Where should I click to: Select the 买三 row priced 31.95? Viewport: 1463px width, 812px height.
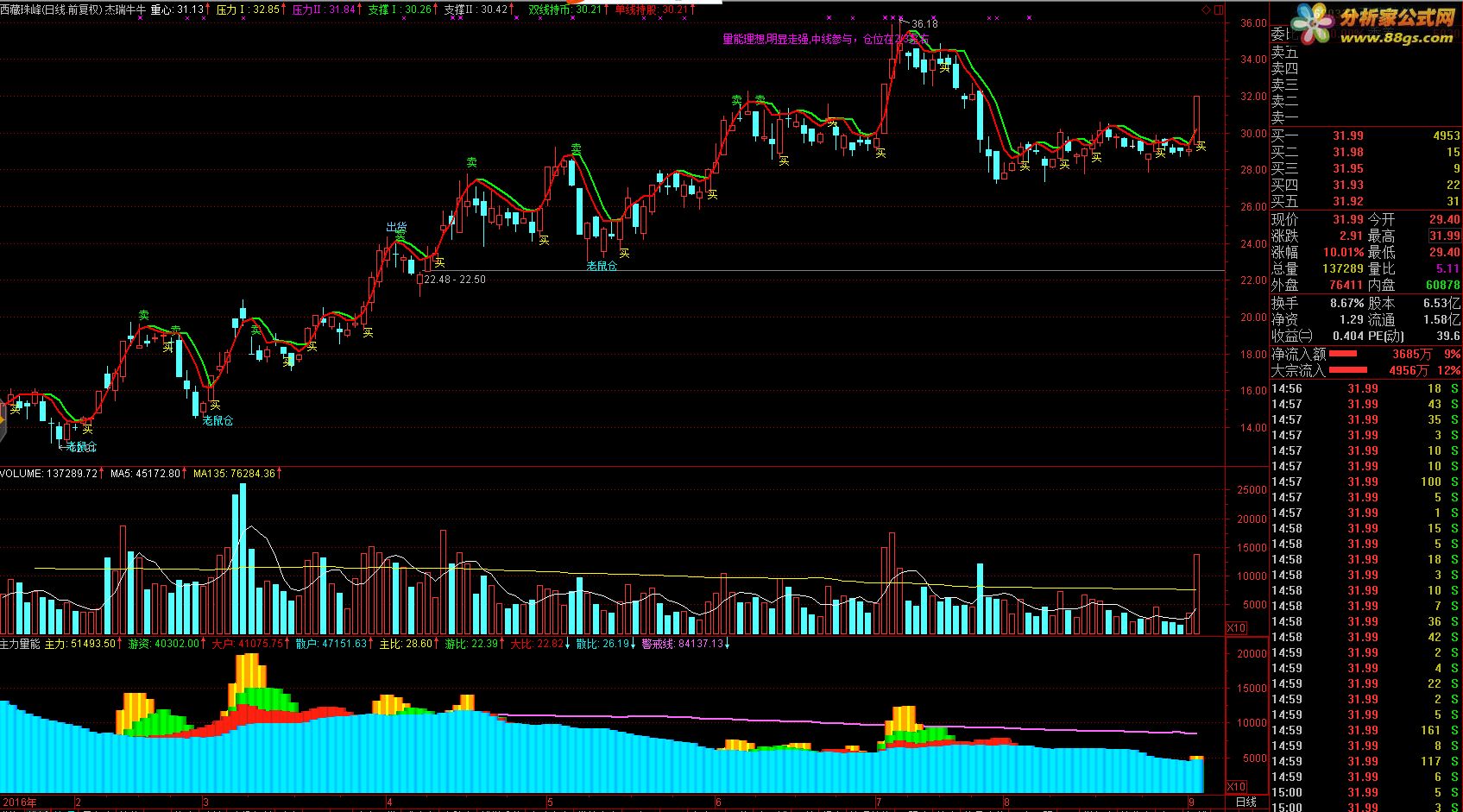[1366, 168]
